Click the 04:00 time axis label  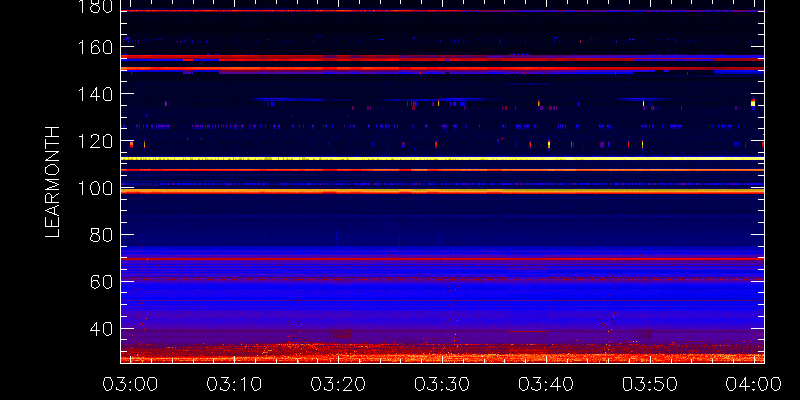coord(755,384)
